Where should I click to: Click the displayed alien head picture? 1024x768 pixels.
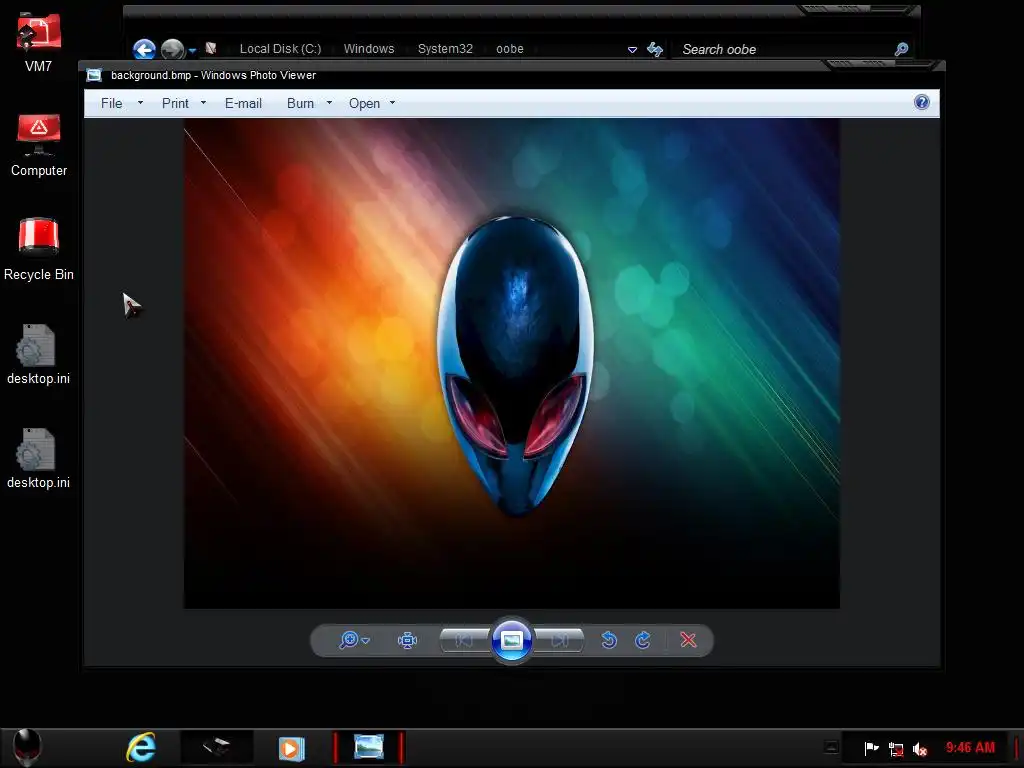(x=511, y=364)
